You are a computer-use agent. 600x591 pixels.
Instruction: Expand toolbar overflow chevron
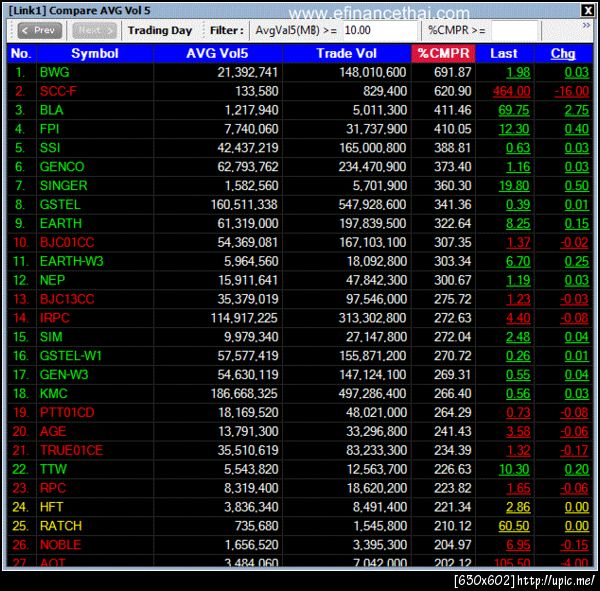[586, 26]
